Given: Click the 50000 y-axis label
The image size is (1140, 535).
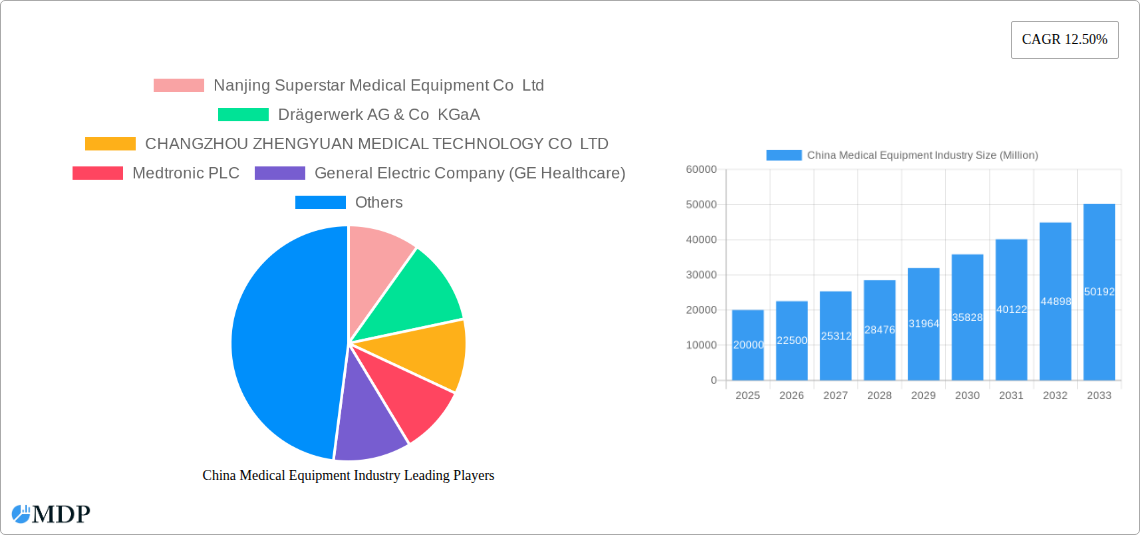Looking at the screenshot, I should click(x=701, y=204).
